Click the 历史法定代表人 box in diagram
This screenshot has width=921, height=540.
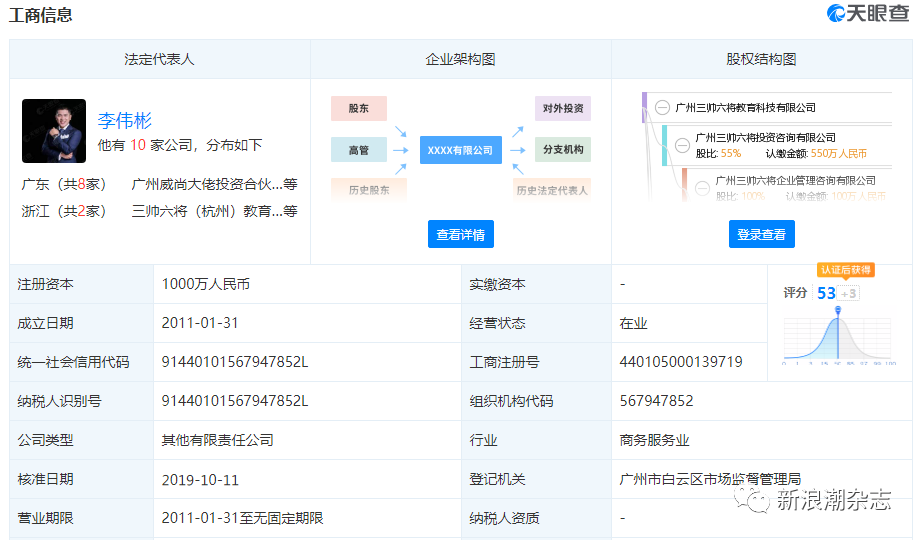(x=552, y=190)
